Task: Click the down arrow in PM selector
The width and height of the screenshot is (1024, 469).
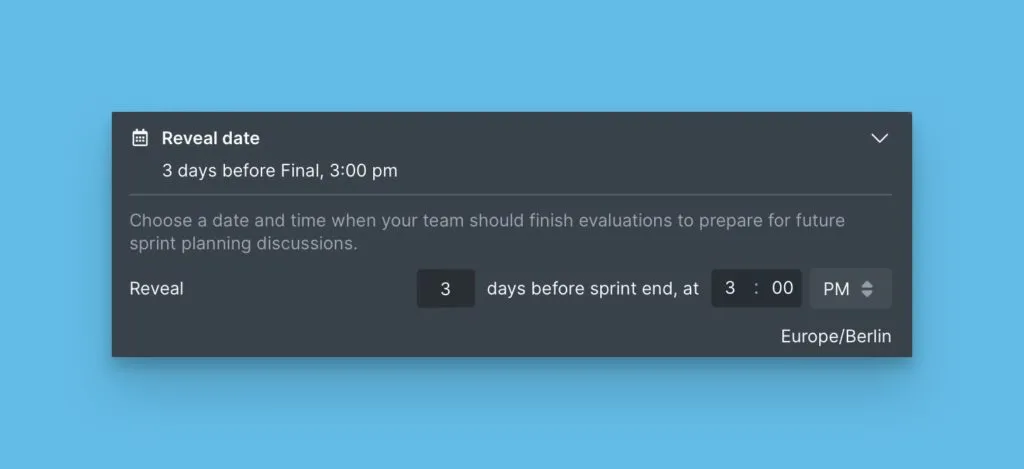Action: 867,294
